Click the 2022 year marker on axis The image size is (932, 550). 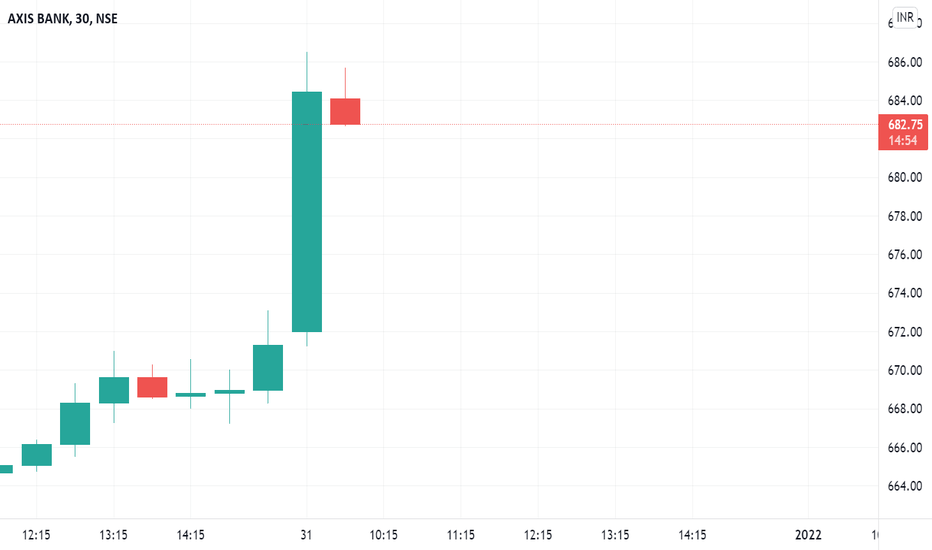point(808,535)
